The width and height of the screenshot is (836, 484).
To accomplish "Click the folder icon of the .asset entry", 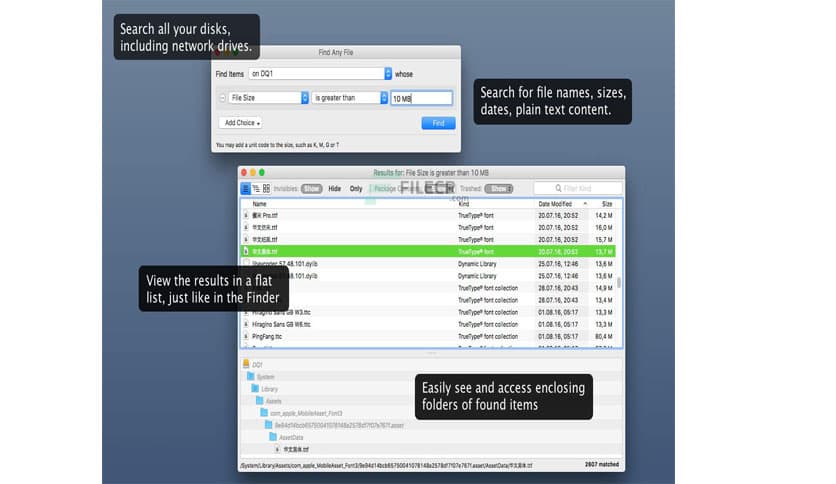I will click(x=269, y=425).
